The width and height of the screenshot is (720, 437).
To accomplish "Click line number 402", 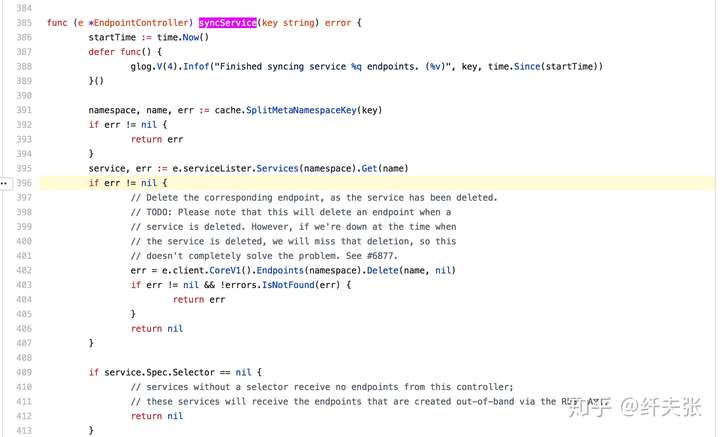I will point(24,270).
